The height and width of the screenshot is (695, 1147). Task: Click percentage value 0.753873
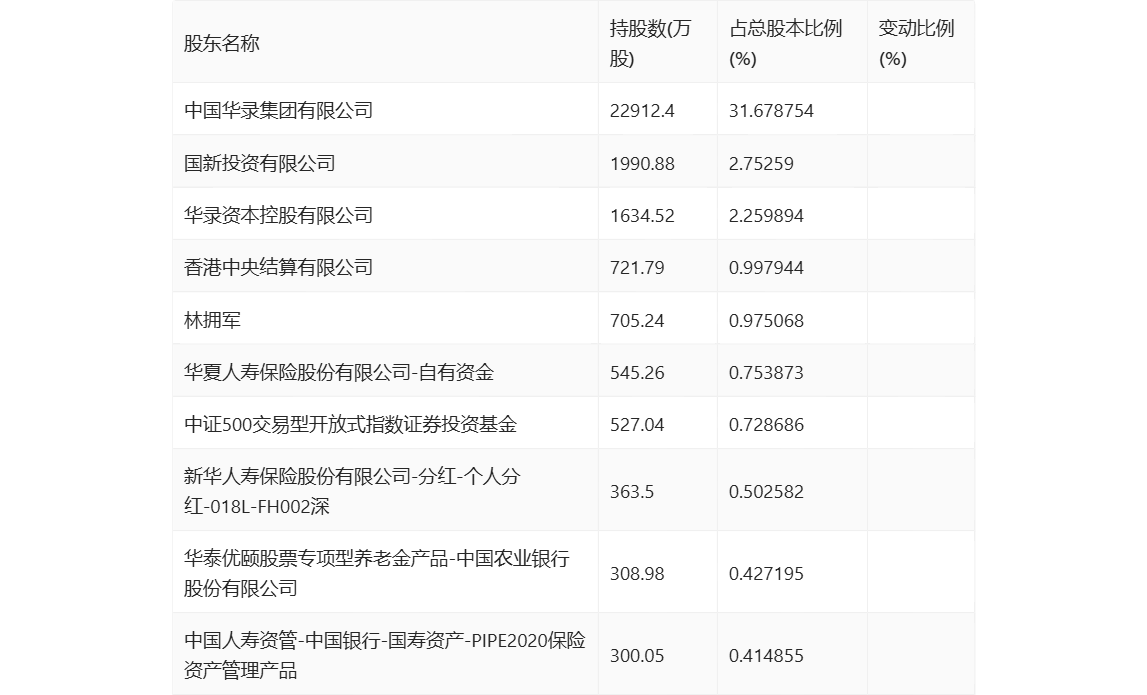click(766, 373)
